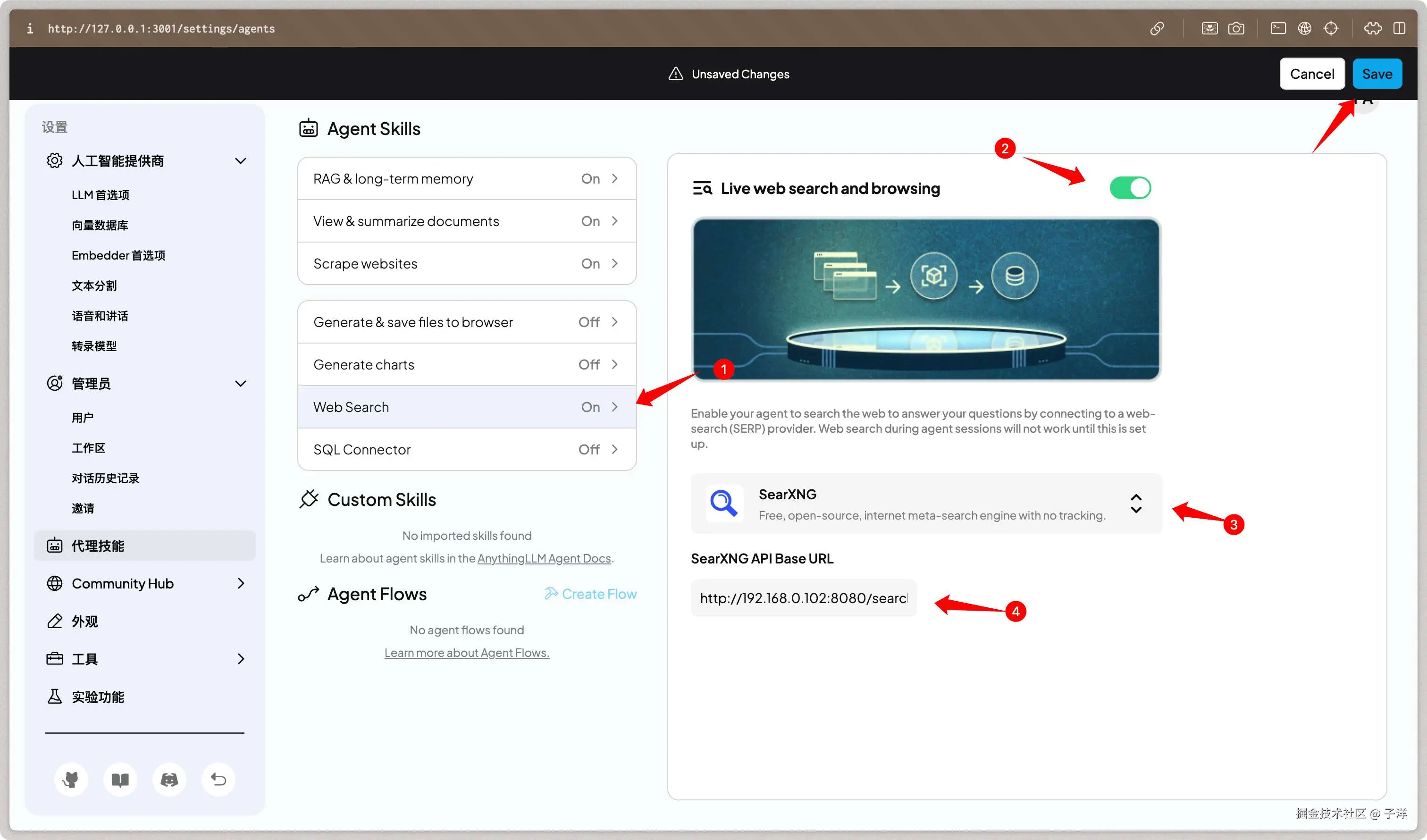
Task: Click the camera screenshot icon in browser toolbar
Action: tap(1235, 28)
